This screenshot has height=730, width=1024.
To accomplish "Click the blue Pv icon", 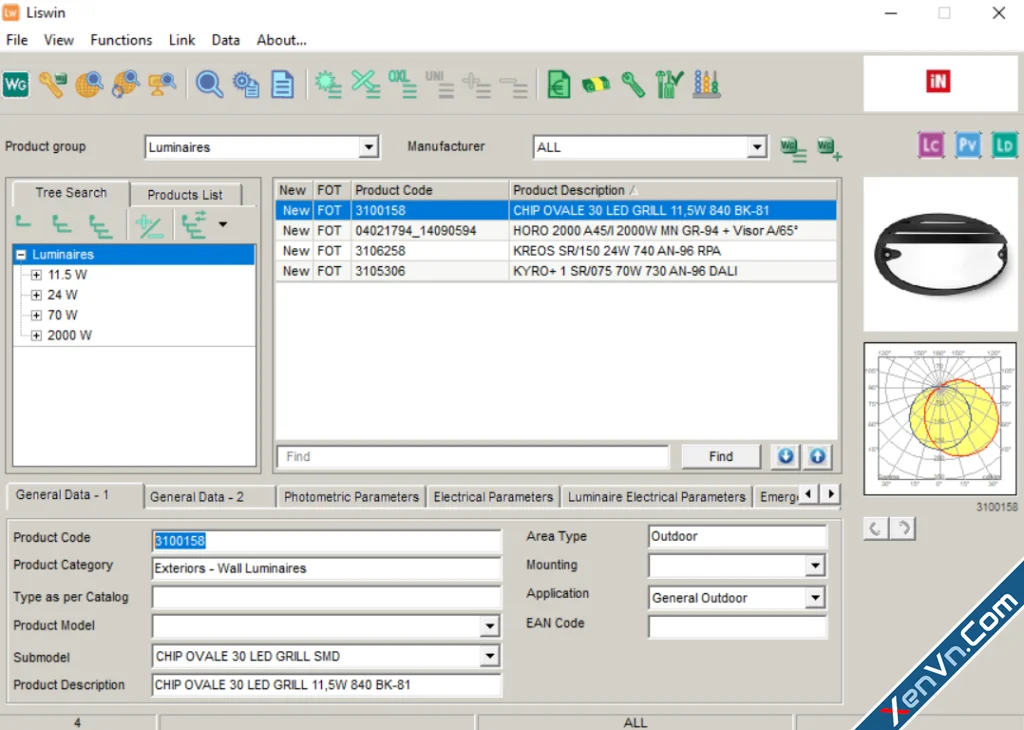I will tap(967, 145).
